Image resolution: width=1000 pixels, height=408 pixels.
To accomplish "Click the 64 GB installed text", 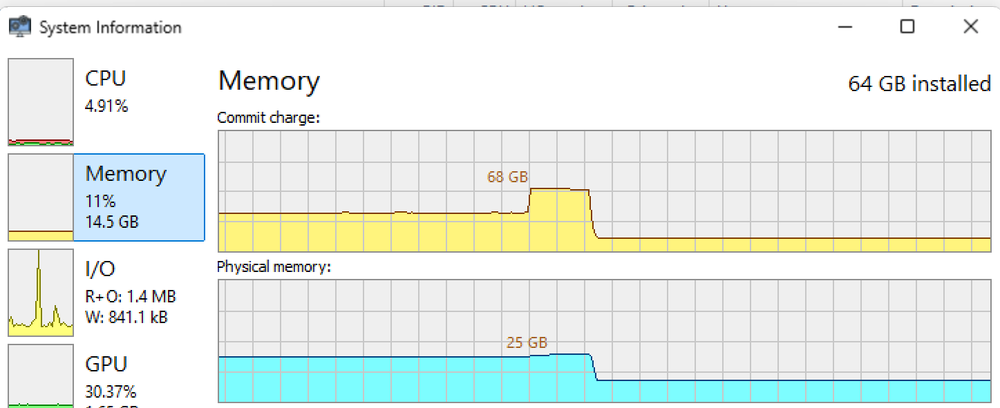I will [919, 84].
